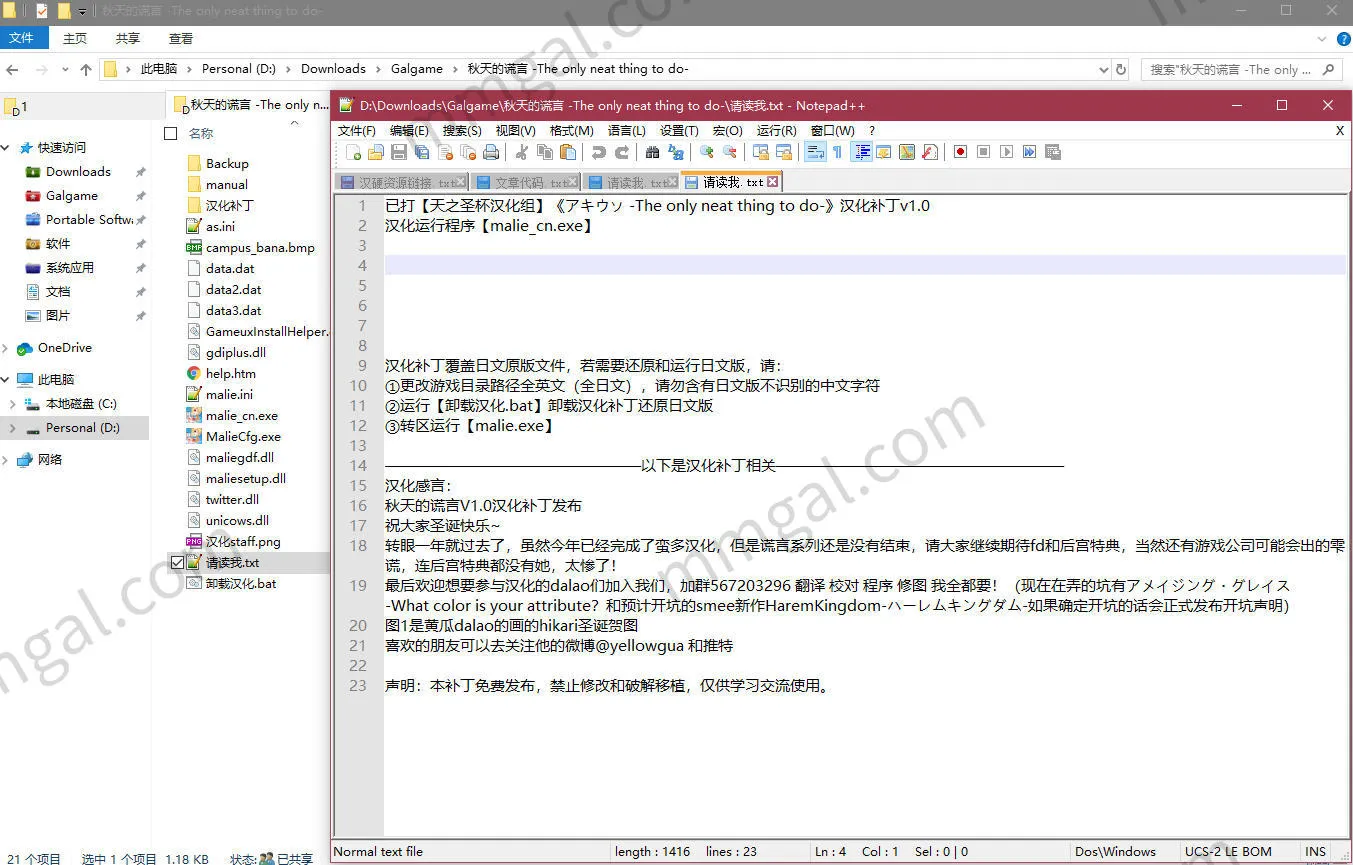Uncheck the checkbox beside 请读我.txt file
The image size is (1353, 865).
click(177, 563)
